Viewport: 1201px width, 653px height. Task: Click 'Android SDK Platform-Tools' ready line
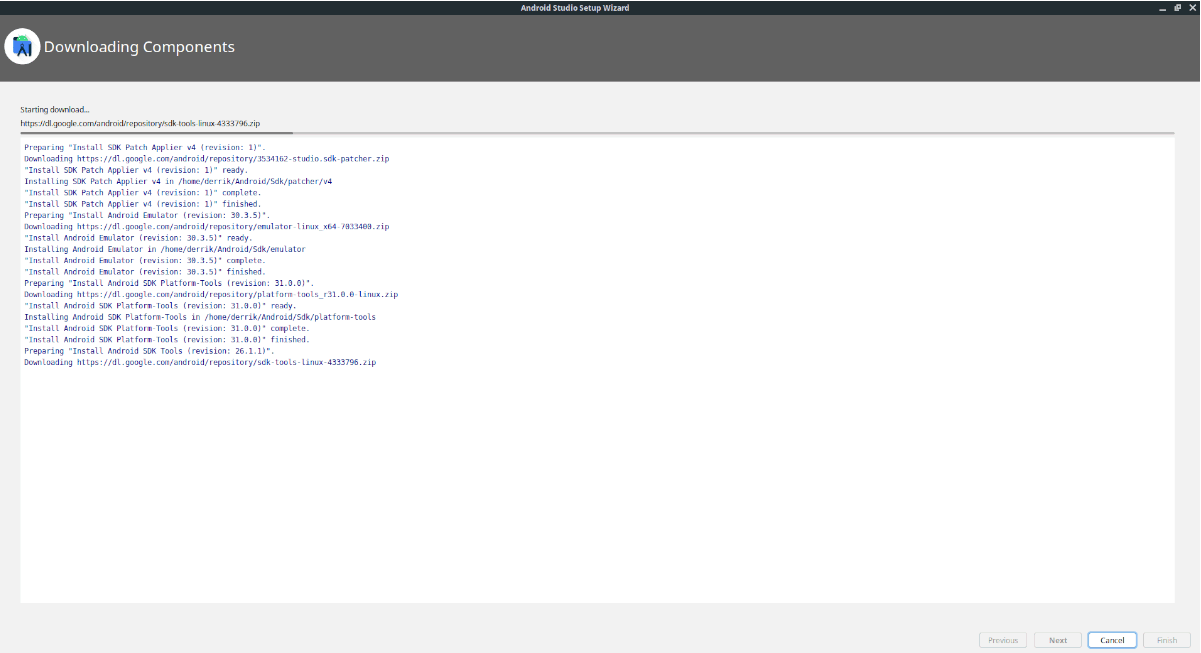[x=160, y=306]
